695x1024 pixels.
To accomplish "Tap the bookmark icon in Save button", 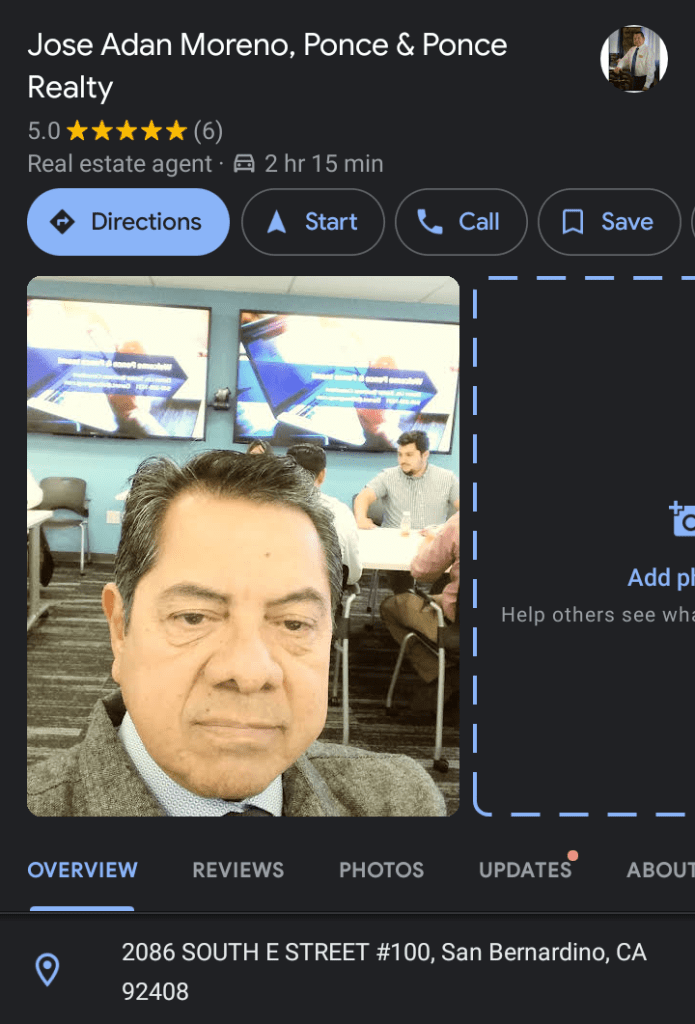I will 573,222.
